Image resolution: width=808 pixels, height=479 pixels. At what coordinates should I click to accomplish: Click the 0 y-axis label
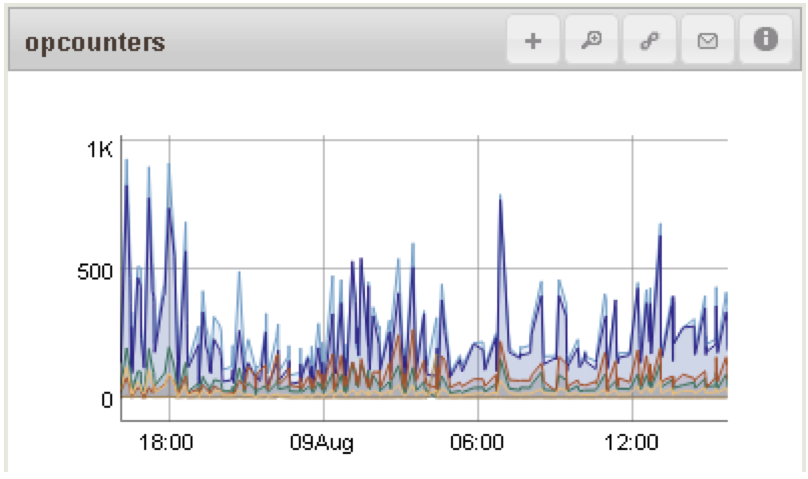(107, 400)
